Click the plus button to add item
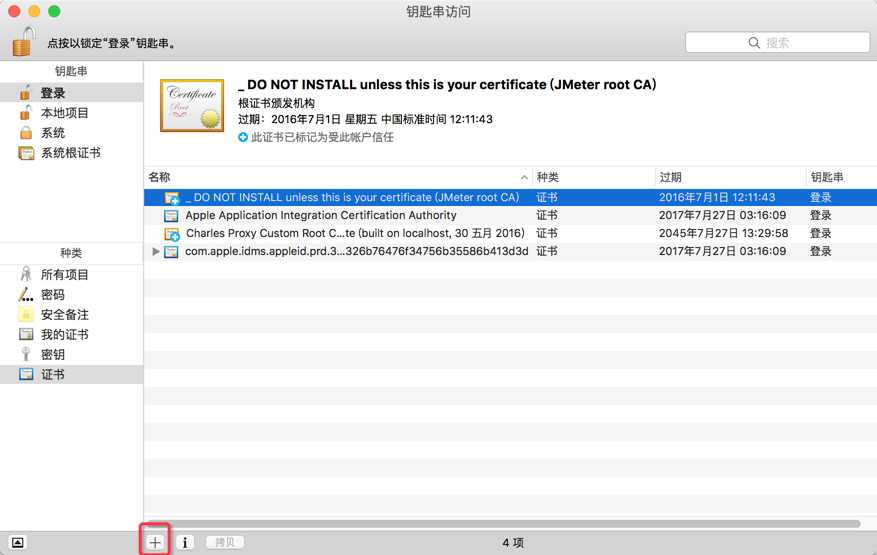 (155, 542)
